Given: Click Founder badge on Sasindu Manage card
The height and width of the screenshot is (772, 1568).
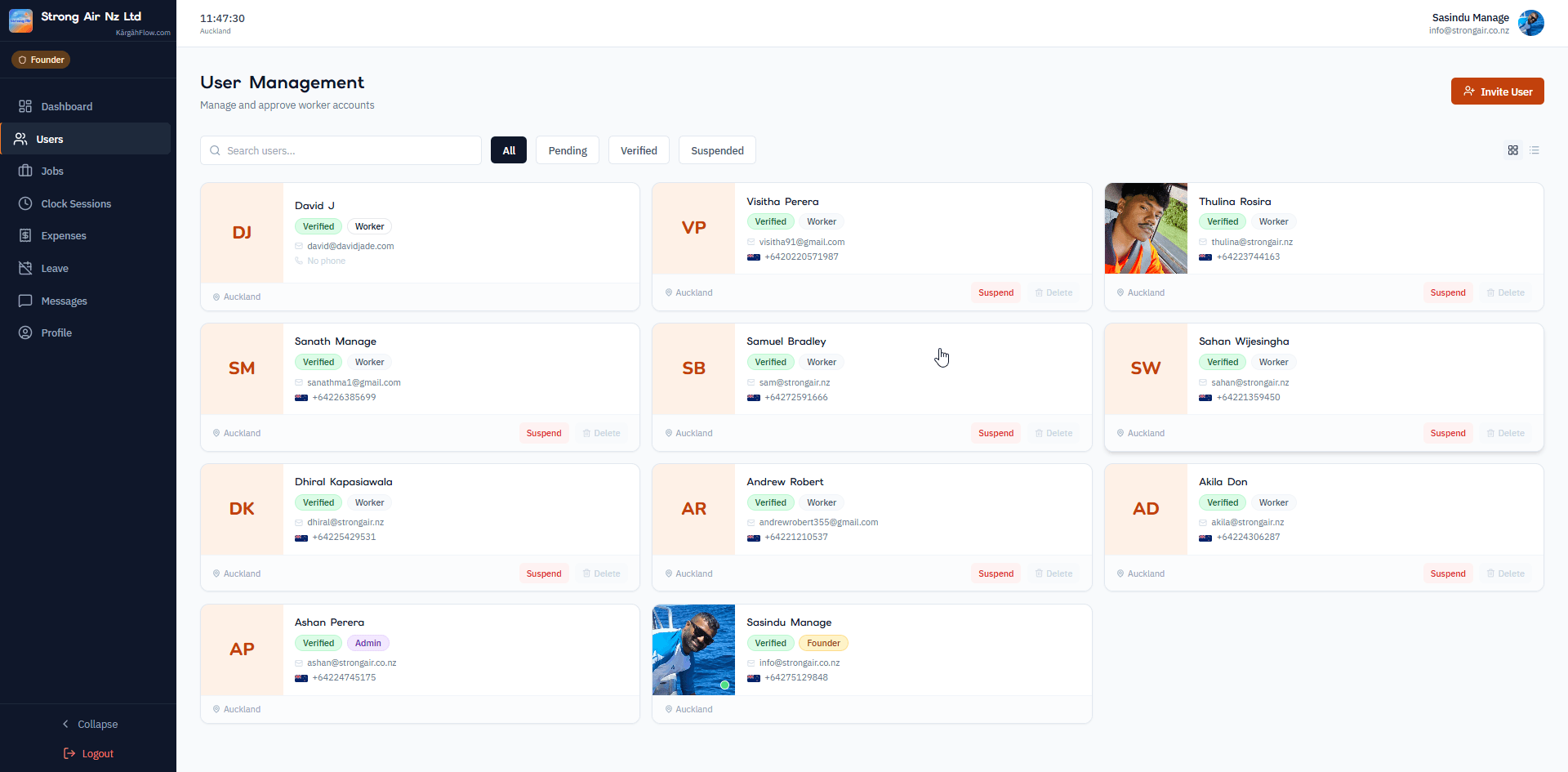Looking at the screenshot, I should click(823, 643).
